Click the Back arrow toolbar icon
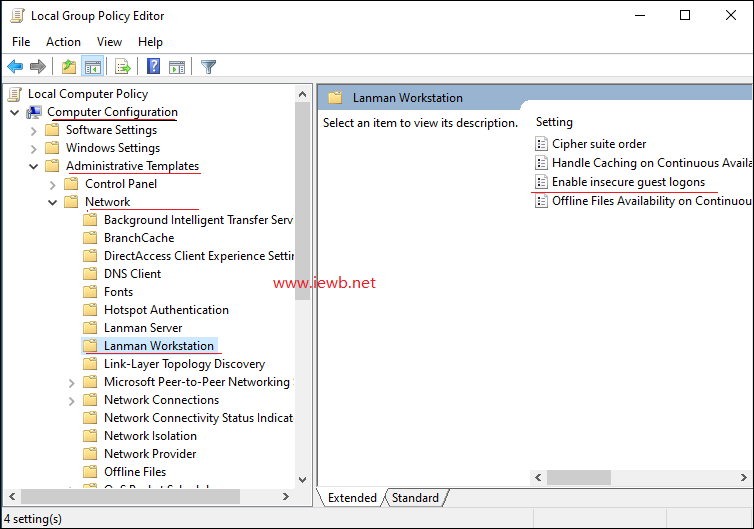The width and height of the screenshot is (754, 529). (x=15, y=66)
